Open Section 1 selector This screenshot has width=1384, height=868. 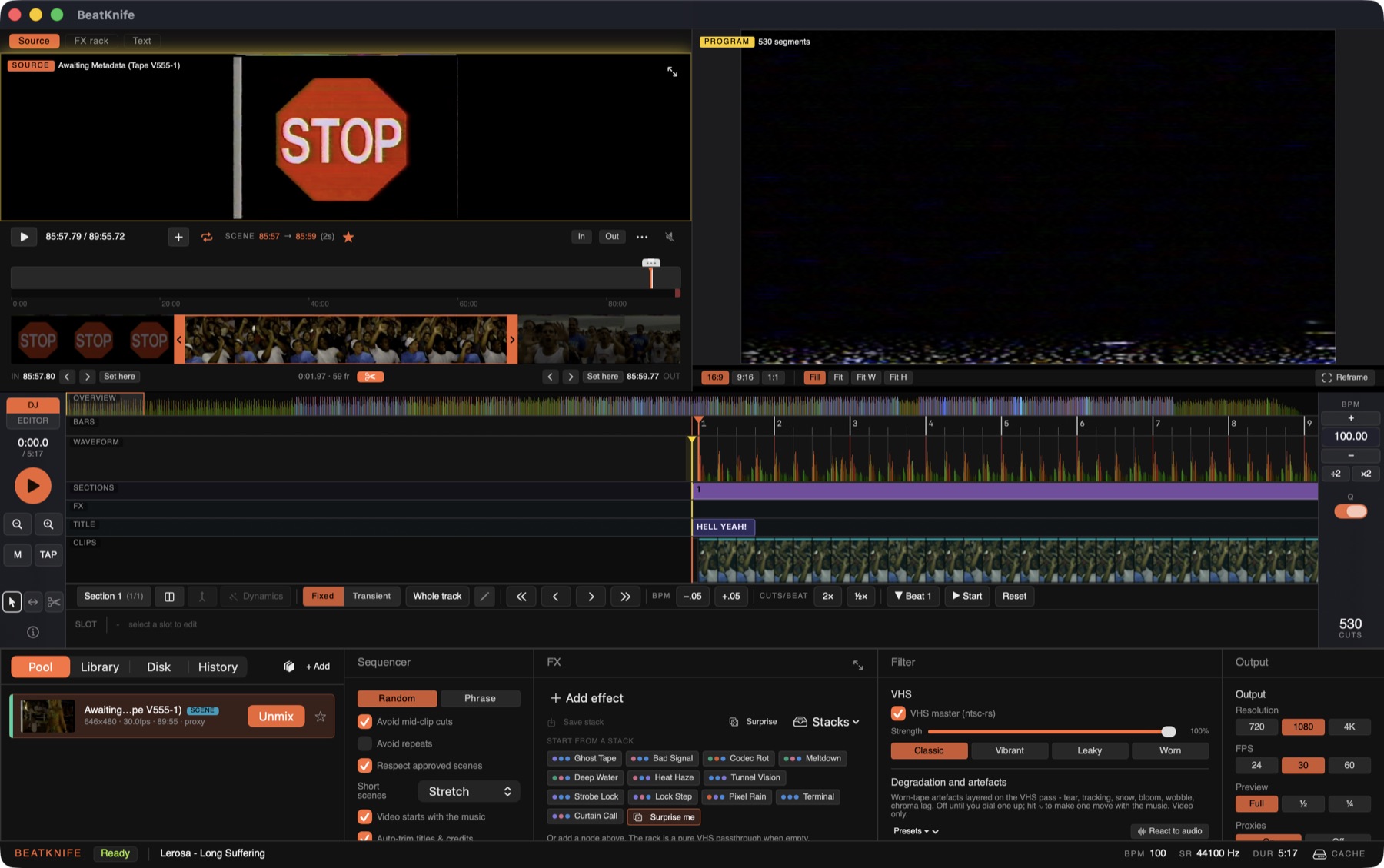(x=113, y=596)
